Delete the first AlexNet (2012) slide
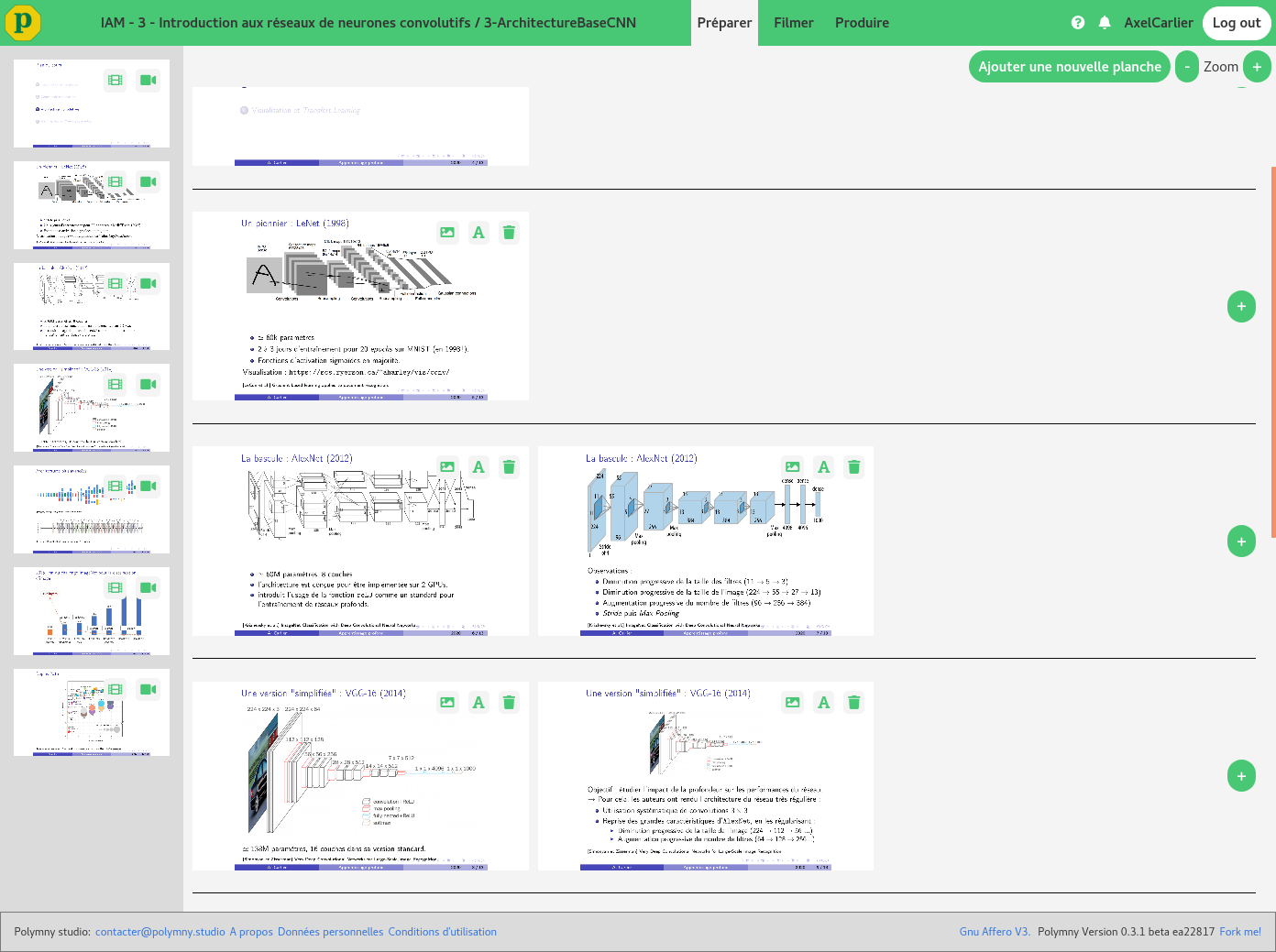Image resolution: width=1276 pixels, height=952 pixels. (509, 467)
